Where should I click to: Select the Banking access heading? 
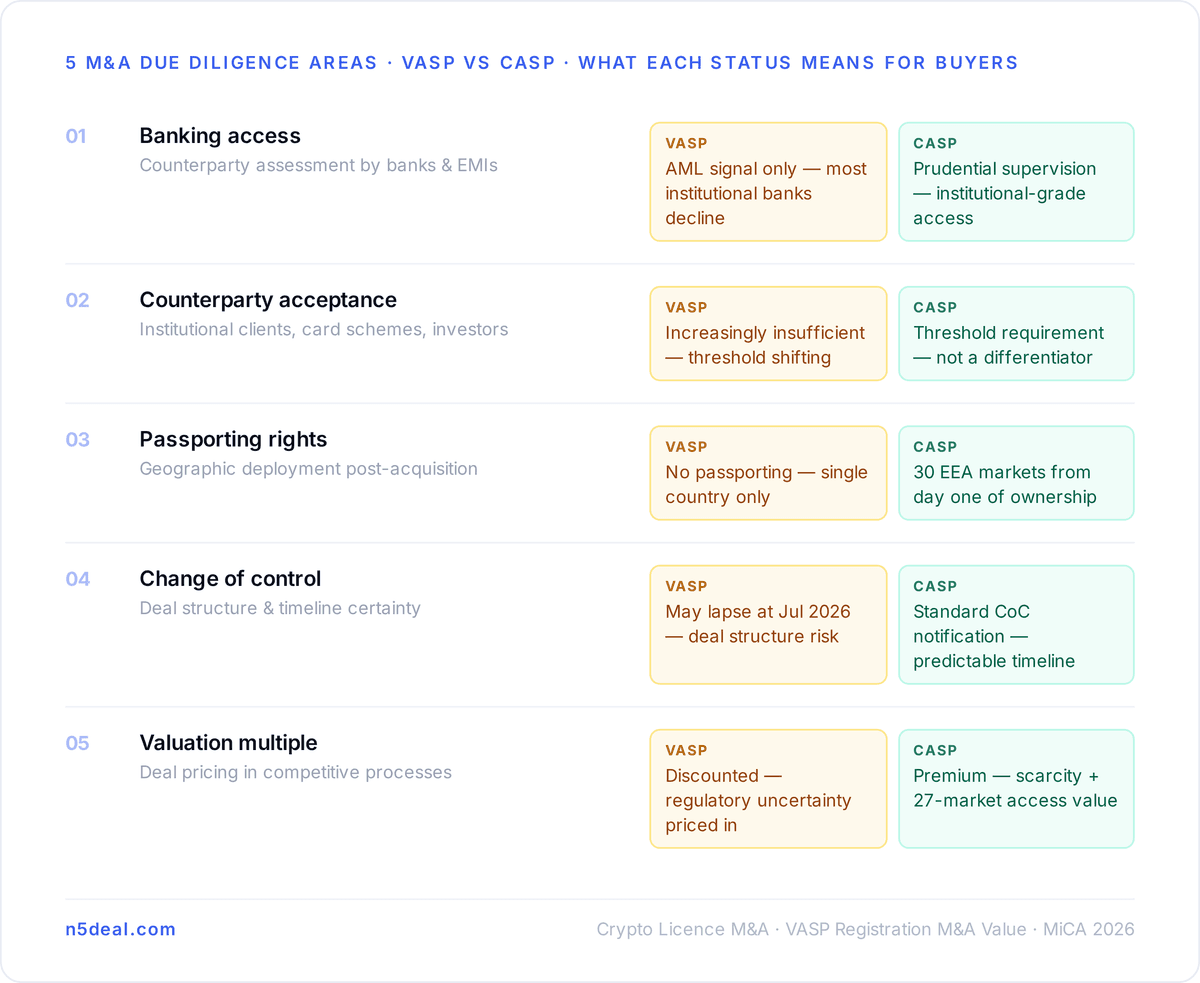(220, 136)
